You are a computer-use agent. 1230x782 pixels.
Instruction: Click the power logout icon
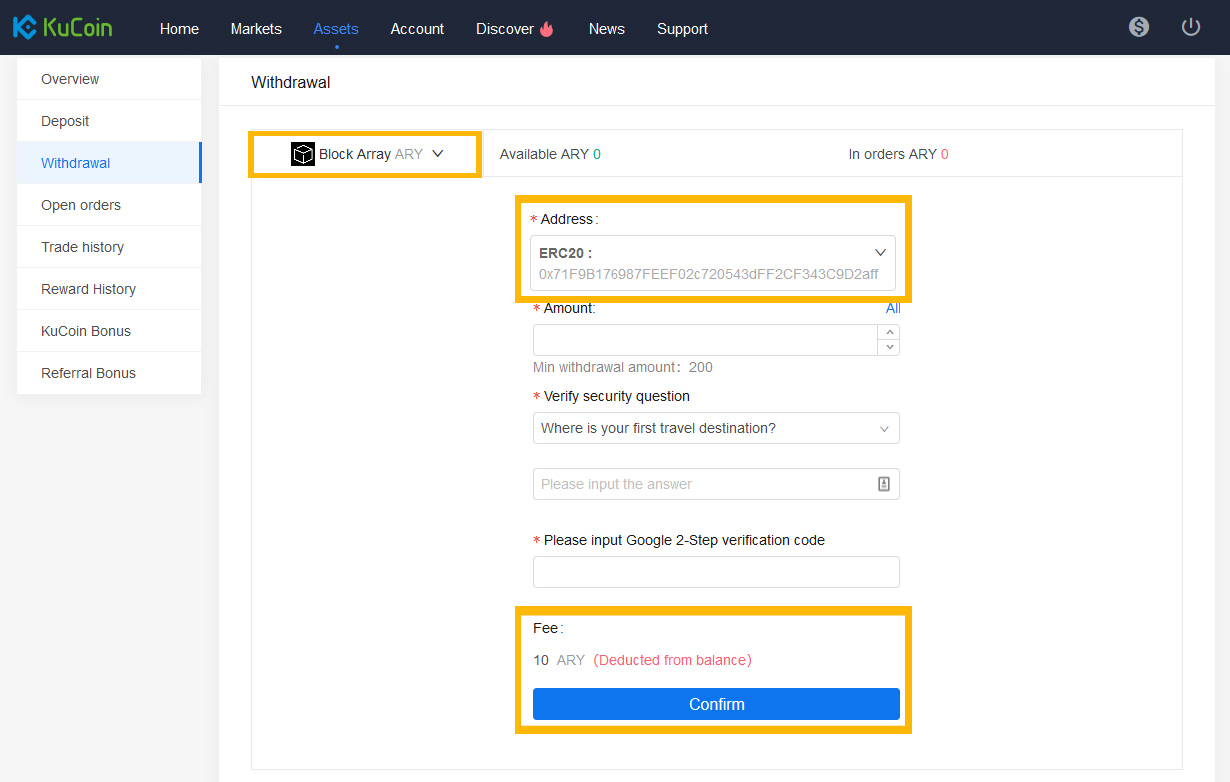click(x=1191, y=27)
